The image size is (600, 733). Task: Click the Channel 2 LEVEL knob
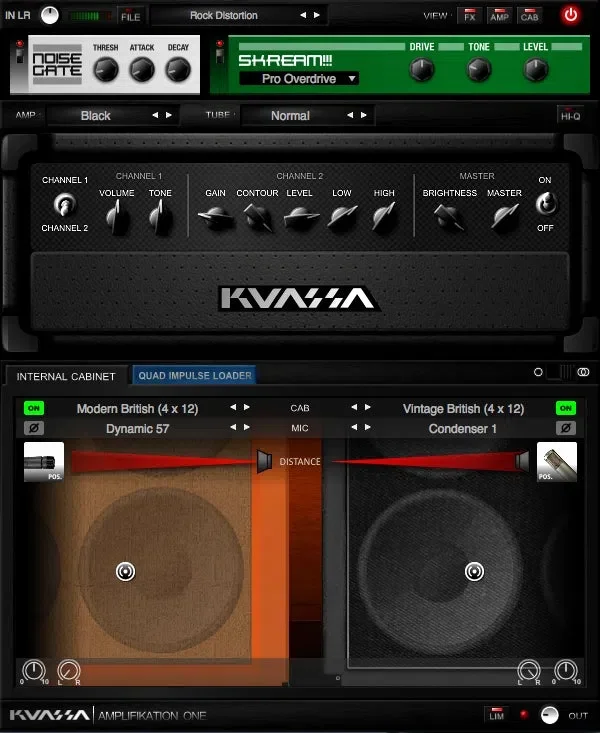(300, 217)
